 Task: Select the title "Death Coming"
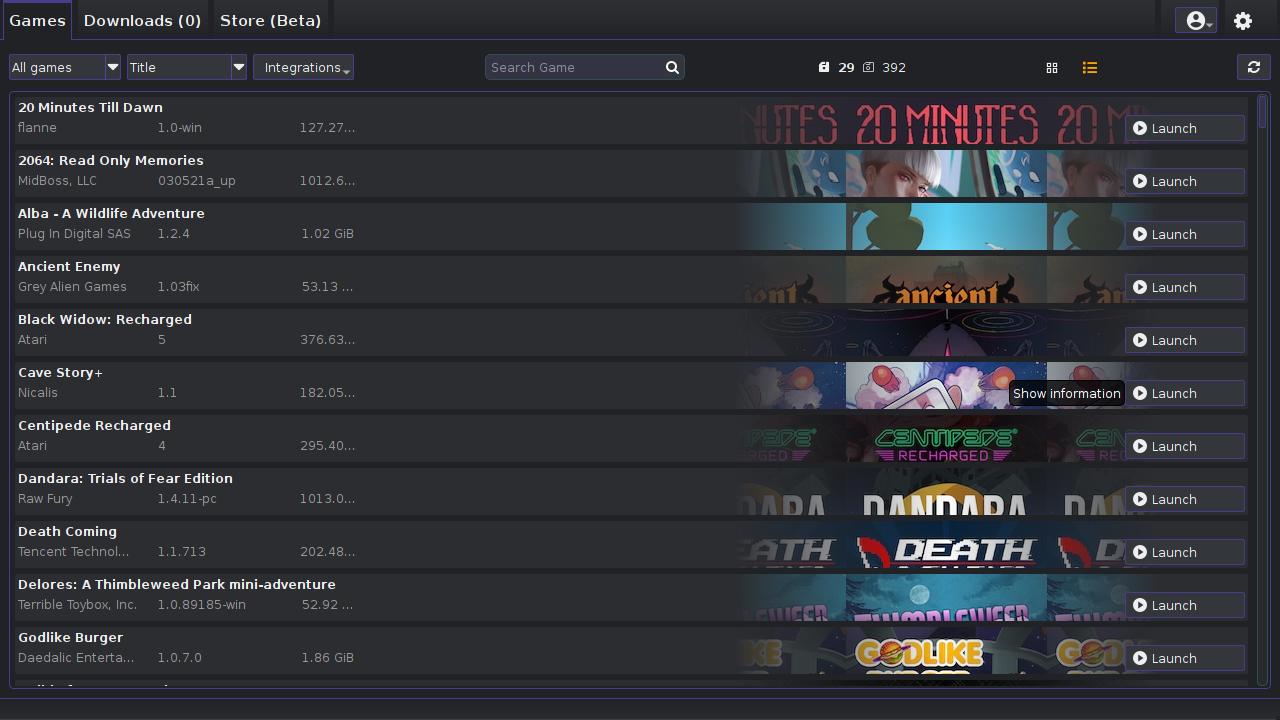pyautogui.click(x=67, y=531)
